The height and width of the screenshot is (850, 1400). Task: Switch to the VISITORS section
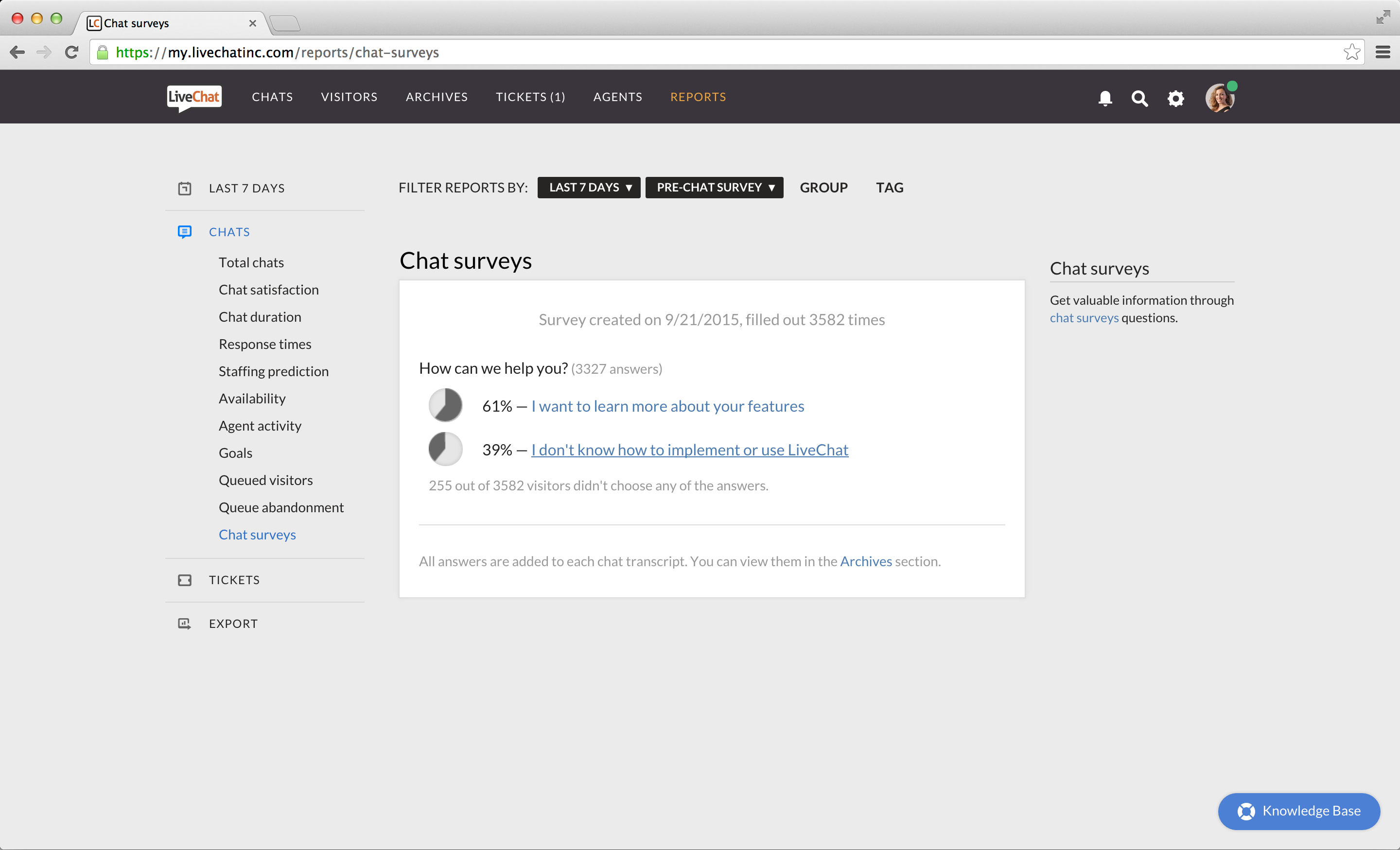point(349,97)
